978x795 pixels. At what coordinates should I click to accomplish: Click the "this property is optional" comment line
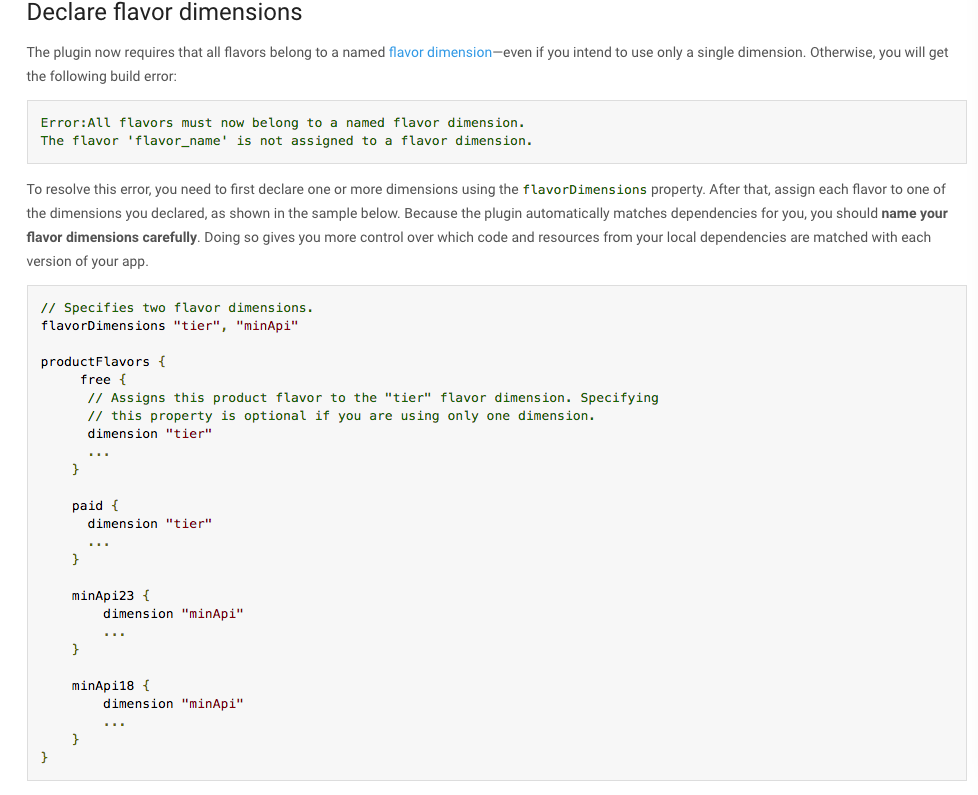[340, 416]
